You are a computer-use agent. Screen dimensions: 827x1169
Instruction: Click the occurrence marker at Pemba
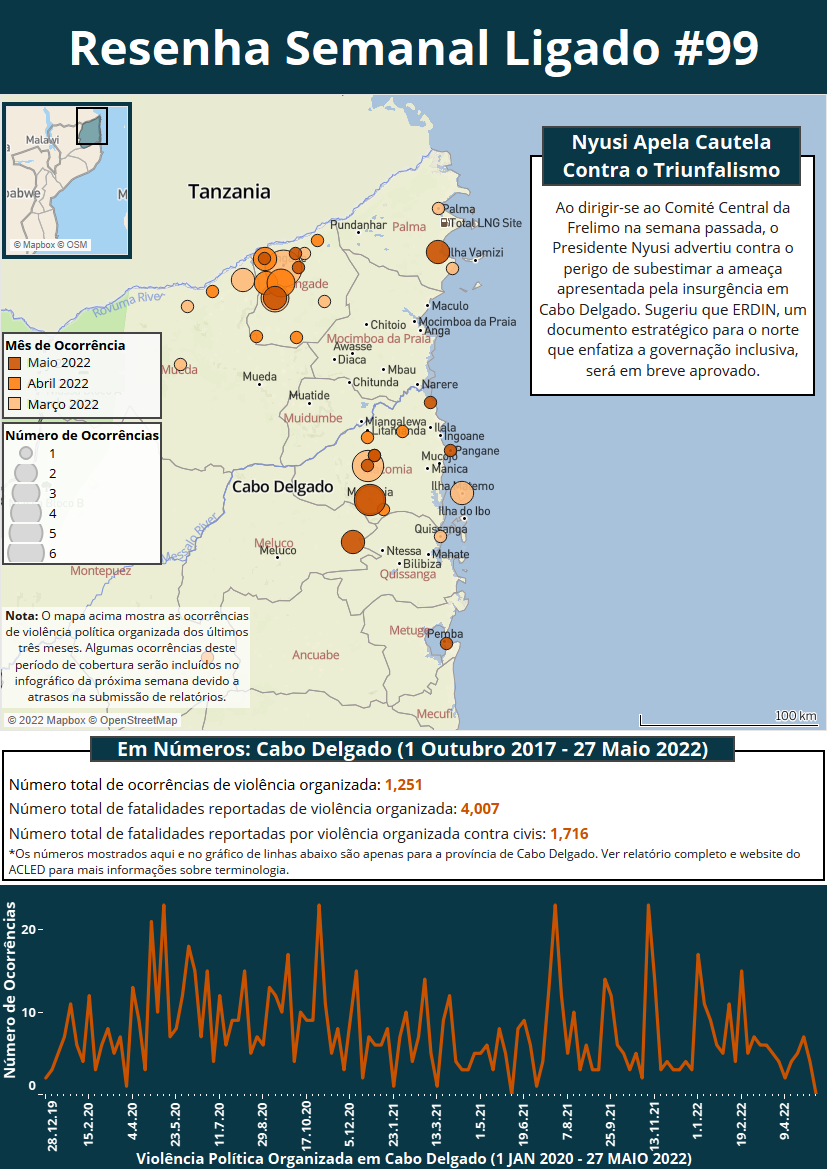click(x=446, y=643)
